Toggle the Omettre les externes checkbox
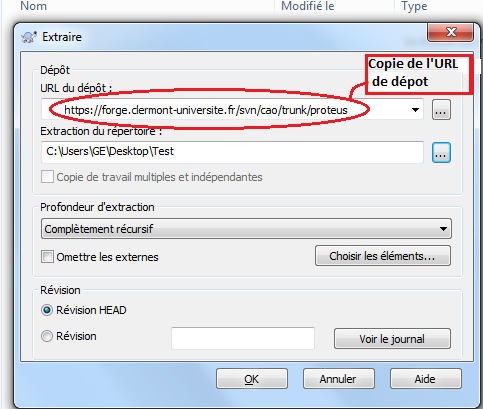 click(x=47, y=257)
